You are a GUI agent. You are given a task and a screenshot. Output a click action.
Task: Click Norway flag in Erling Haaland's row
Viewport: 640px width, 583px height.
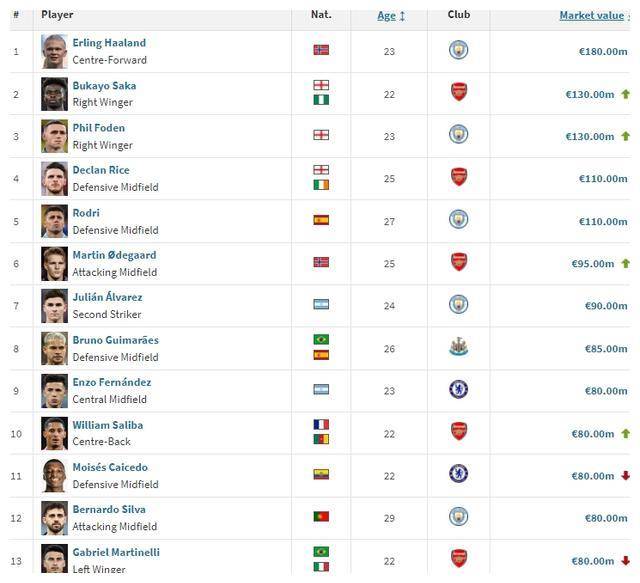pyautogui.click(x=321, y=50)
